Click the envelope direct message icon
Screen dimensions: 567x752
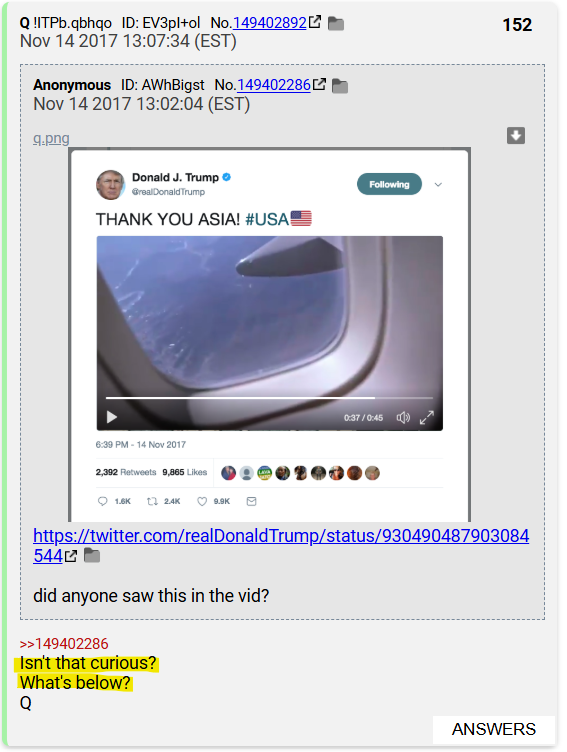(251, 501)
